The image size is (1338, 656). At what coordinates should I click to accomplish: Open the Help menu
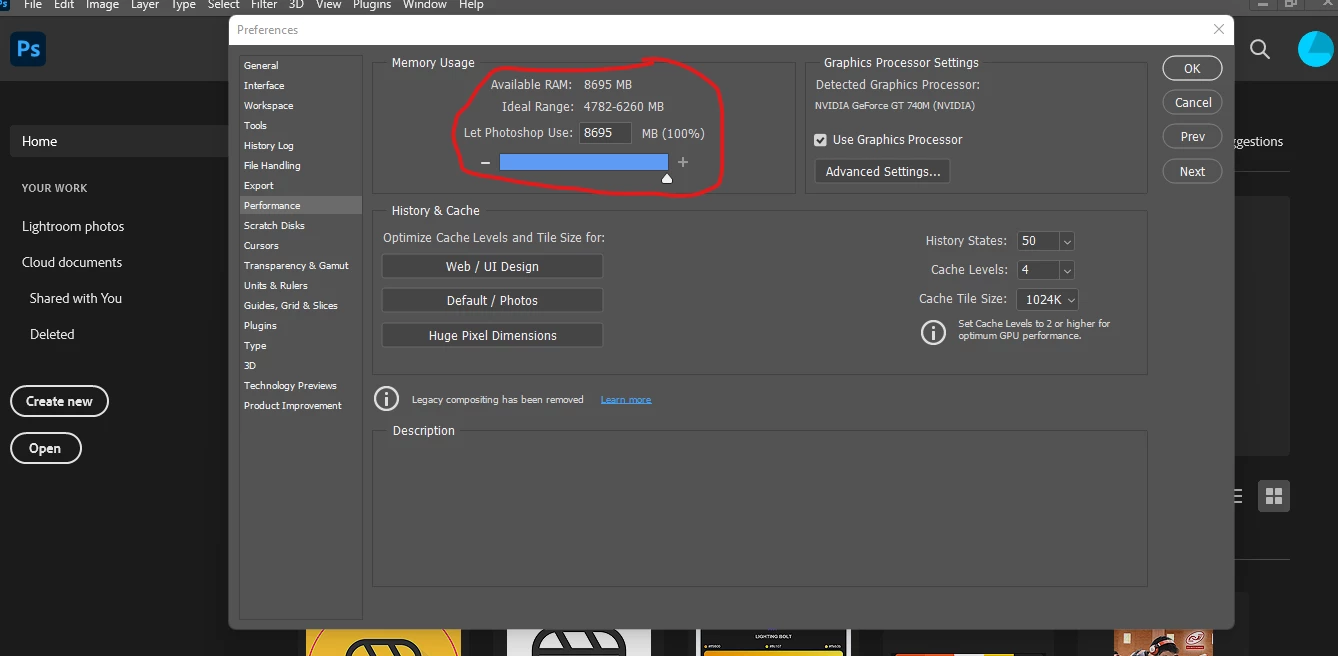tap(471, 5)
